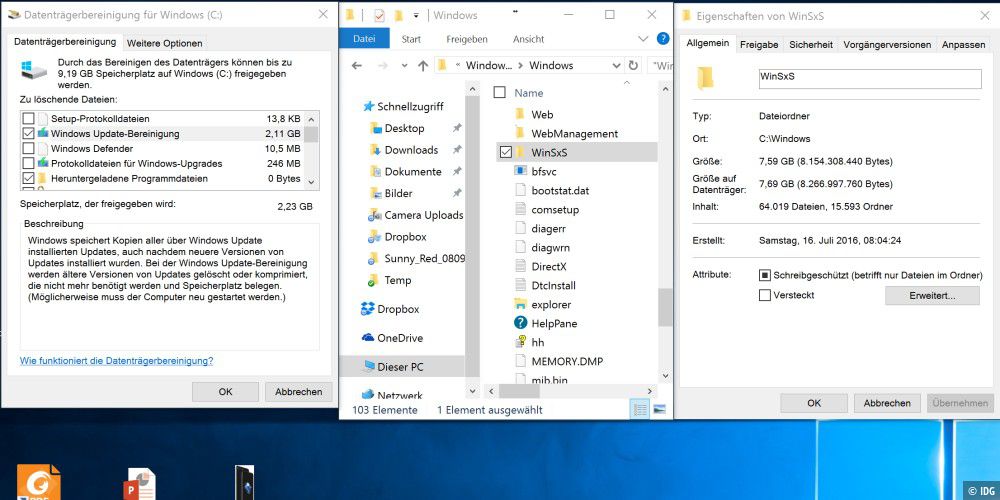Click the file list vertical scrollbar thumb
1000x500 pixels.
click(x=665, y=307)
